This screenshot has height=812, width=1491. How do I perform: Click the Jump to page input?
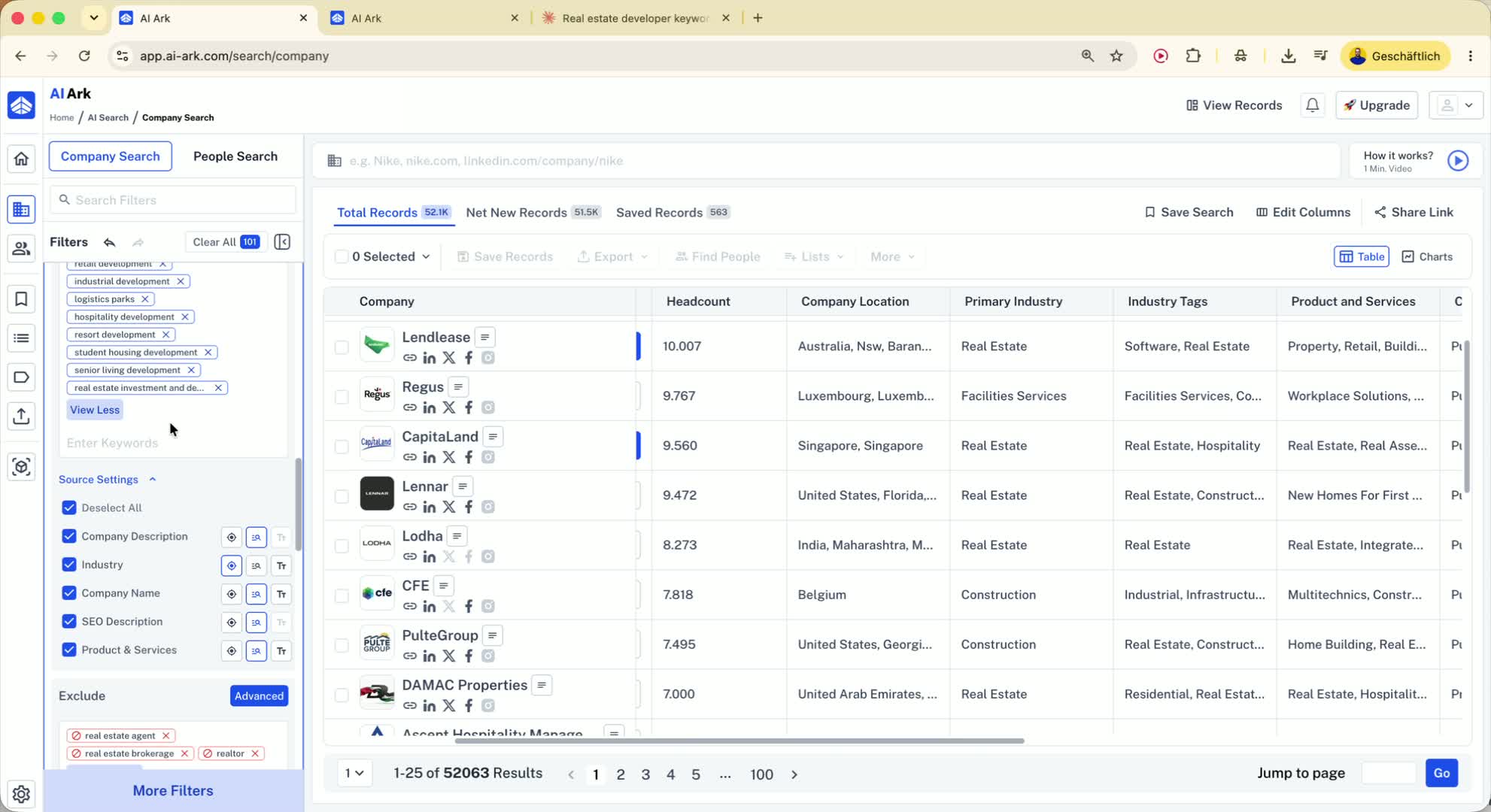1389,773
